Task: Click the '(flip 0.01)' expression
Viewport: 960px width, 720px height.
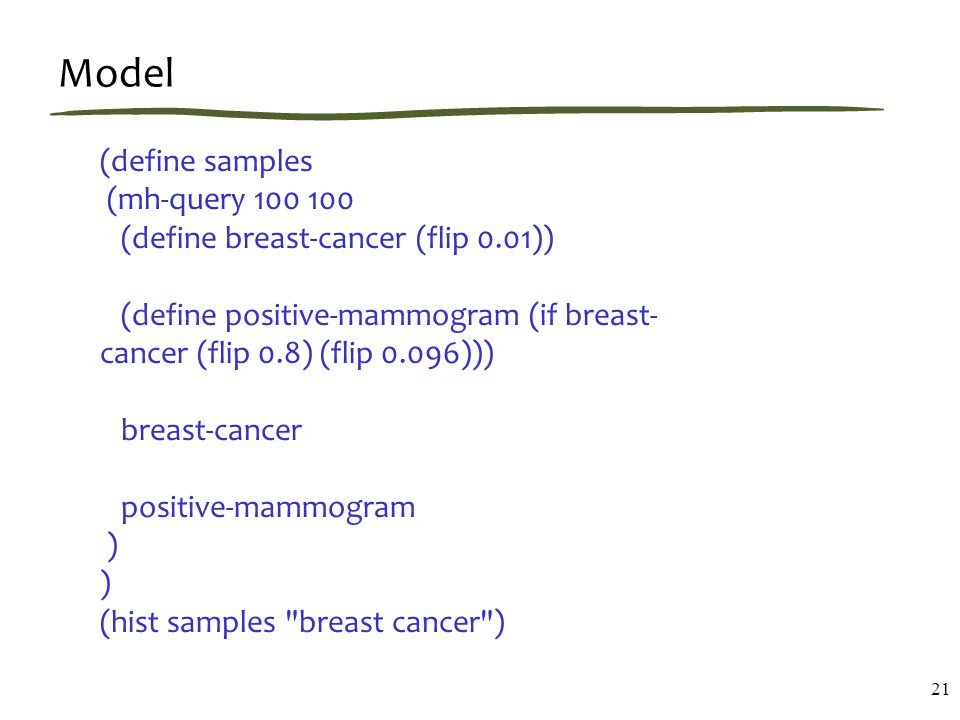Action: pos(485,239)
